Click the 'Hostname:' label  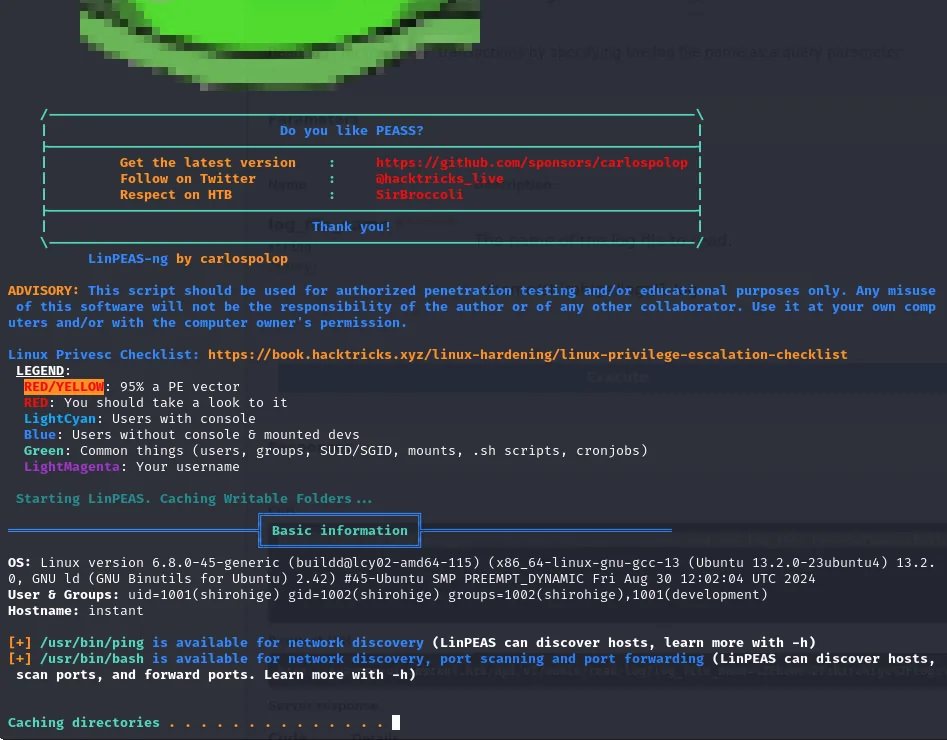pyautogui.click(x=43, y=611)
